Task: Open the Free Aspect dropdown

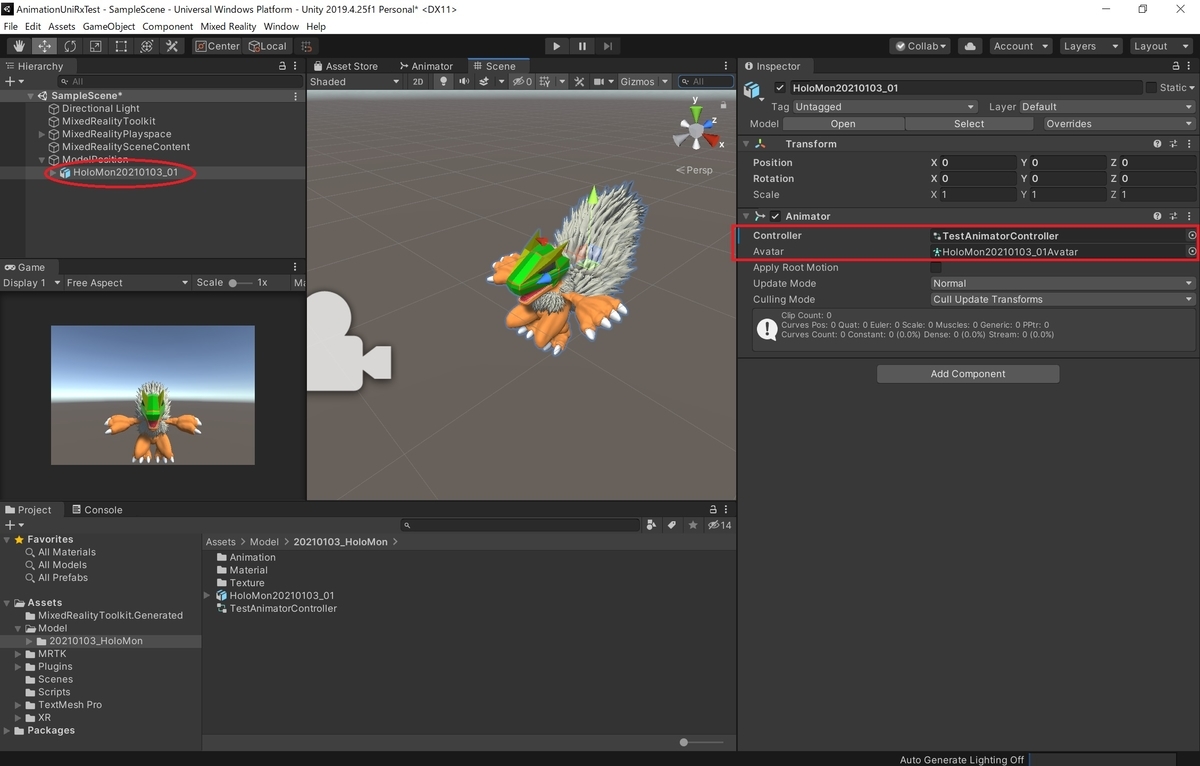Action: [126, 283]
